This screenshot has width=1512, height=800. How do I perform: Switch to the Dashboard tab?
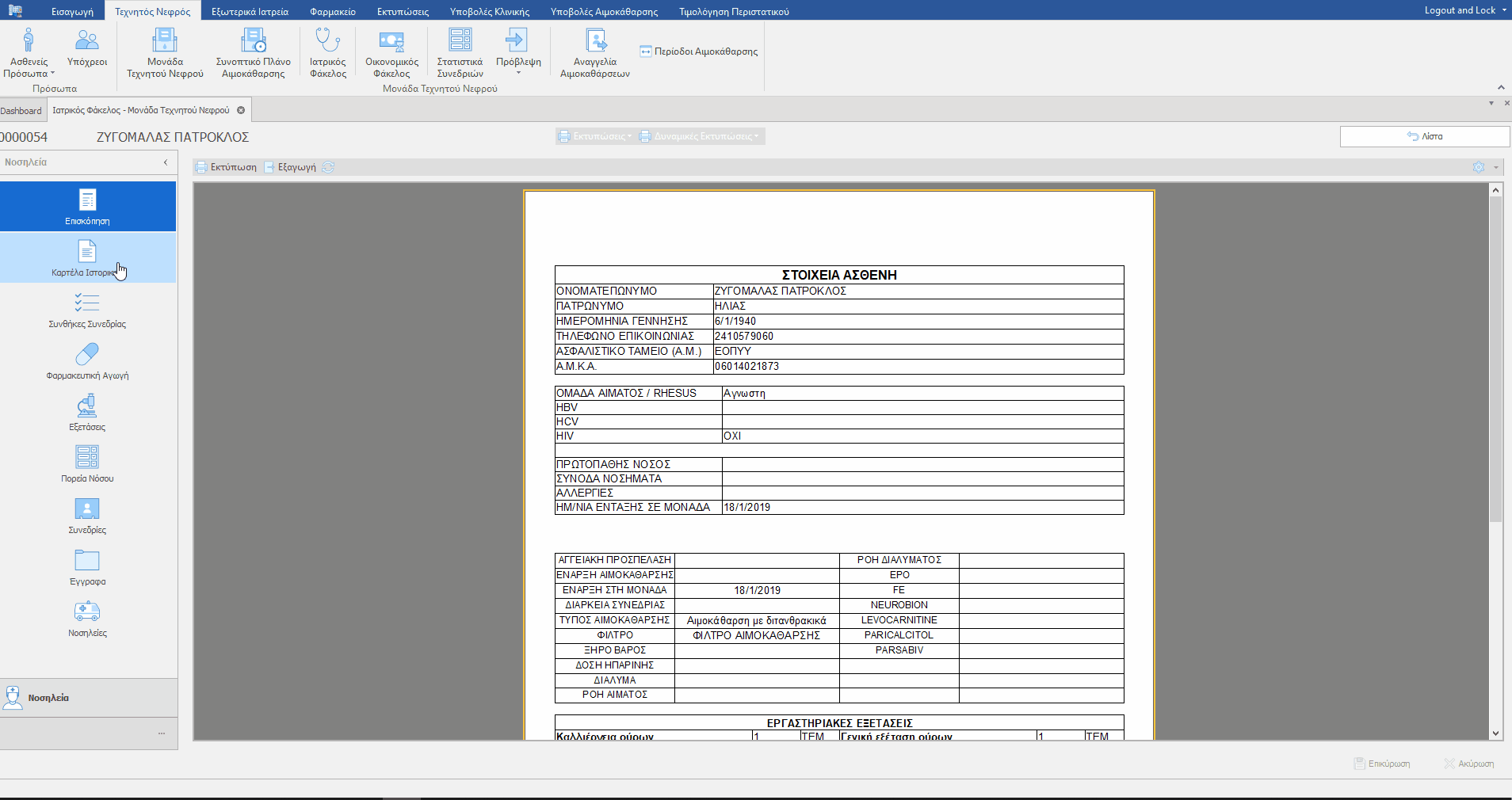(x=21, y=111)
